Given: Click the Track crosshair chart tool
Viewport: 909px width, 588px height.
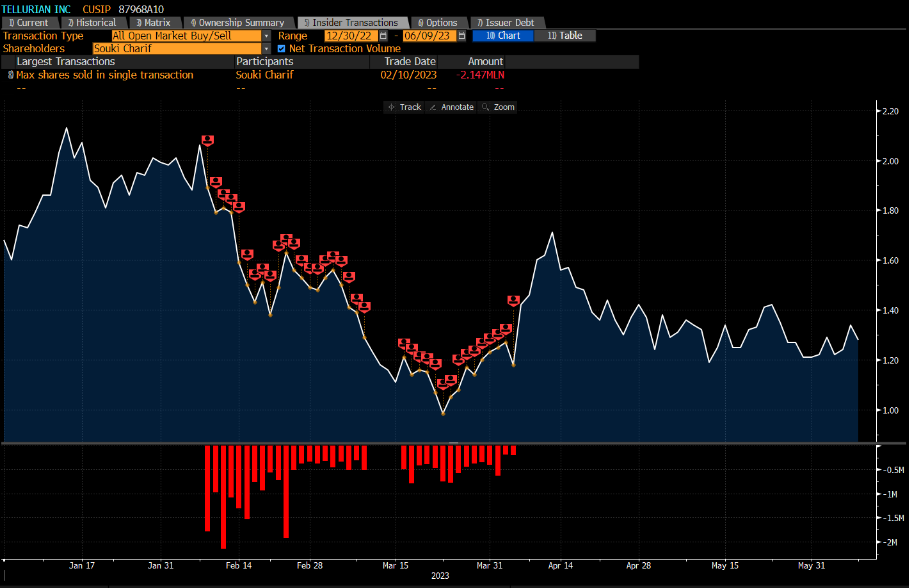Looking at the screenshot, I should [404, 107].
